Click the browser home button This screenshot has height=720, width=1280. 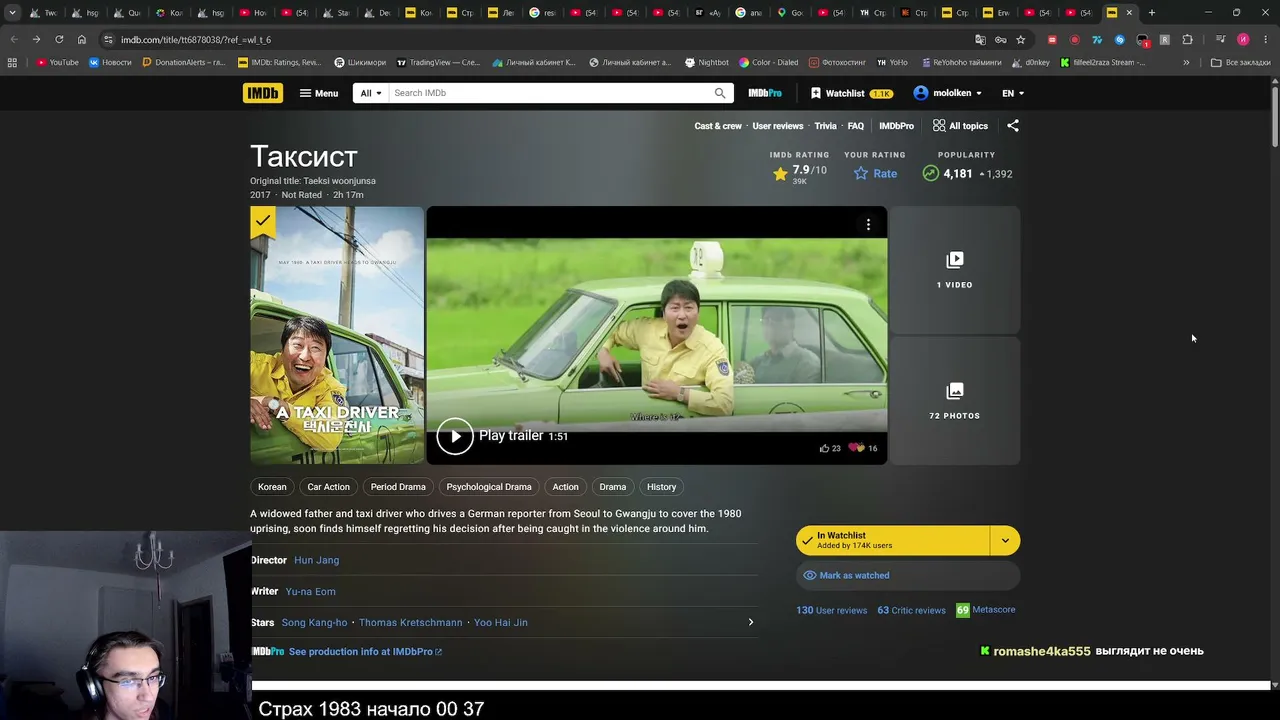pos(82,39)
